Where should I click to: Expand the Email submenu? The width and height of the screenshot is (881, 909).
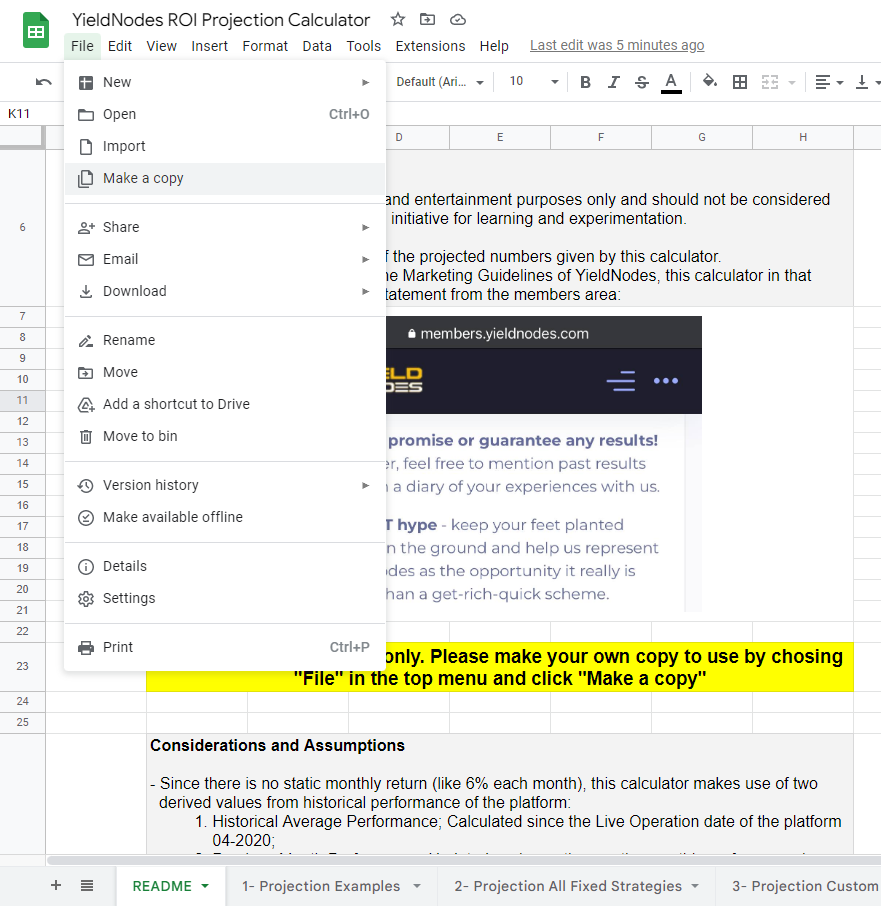pyautogui.click(x=225, y=259)
